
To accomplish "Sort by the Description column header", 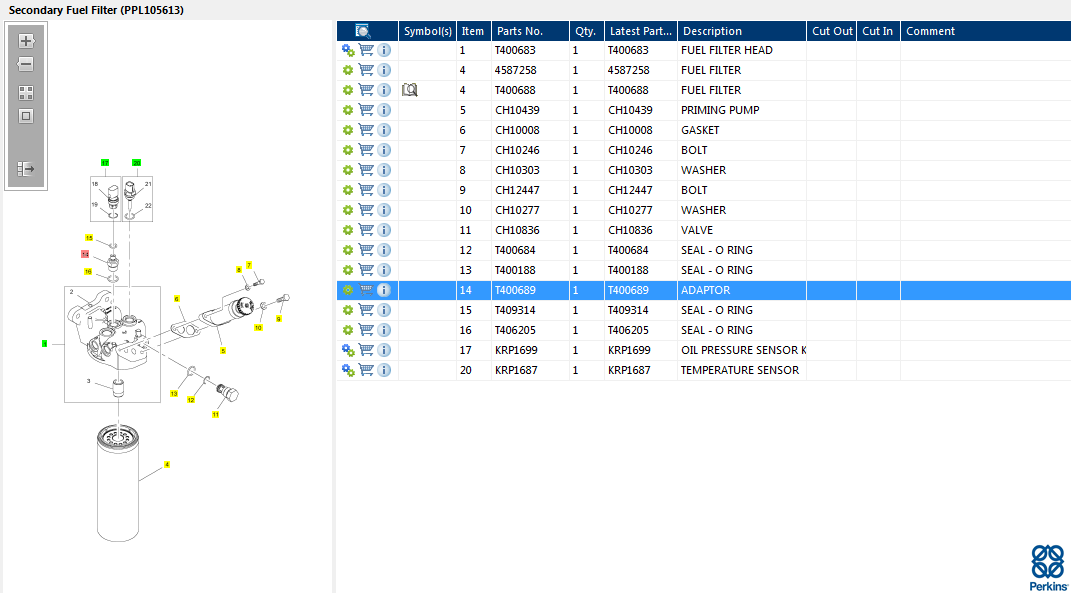I will coord(742,31).
